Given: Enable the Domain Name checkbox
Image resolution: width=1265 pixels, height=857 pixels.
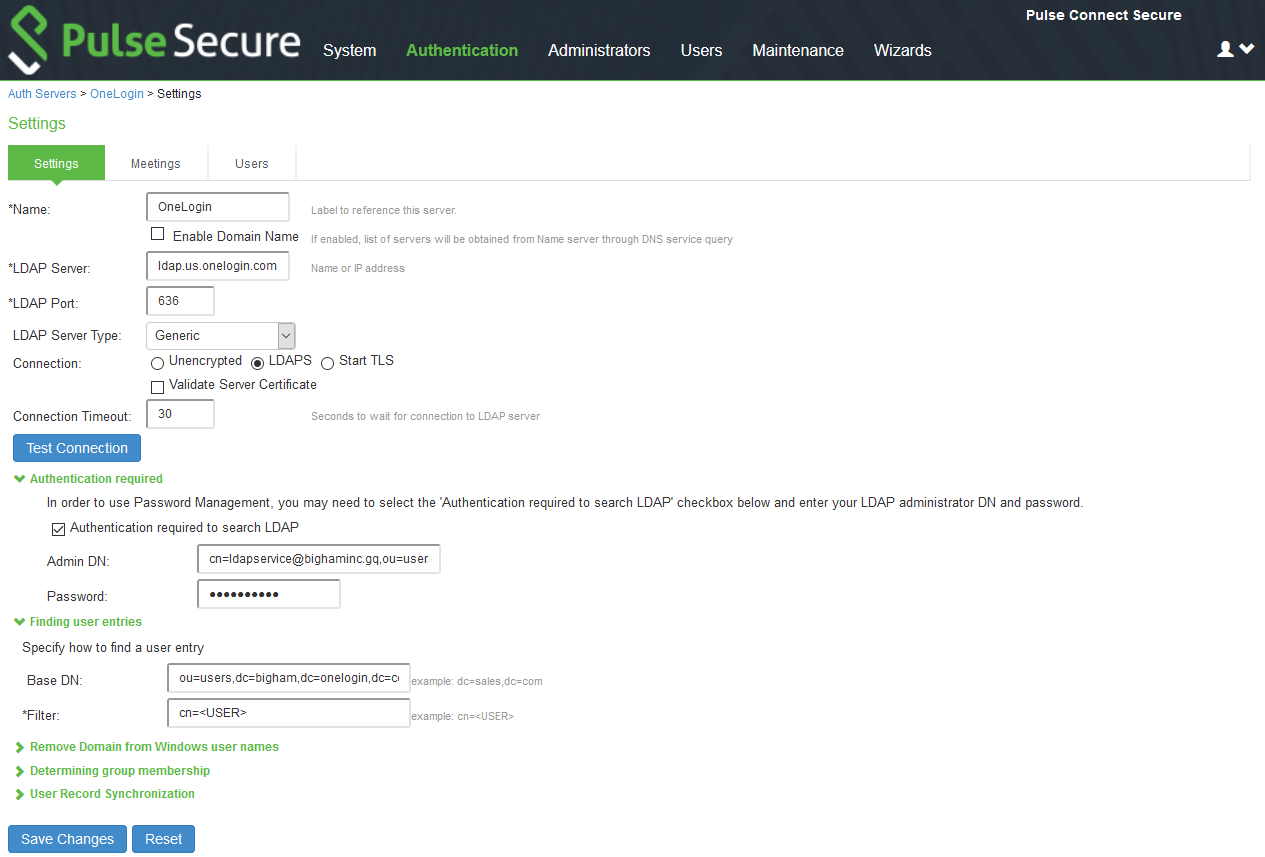Looking at the screenshot, I should (x=158, y=234).
